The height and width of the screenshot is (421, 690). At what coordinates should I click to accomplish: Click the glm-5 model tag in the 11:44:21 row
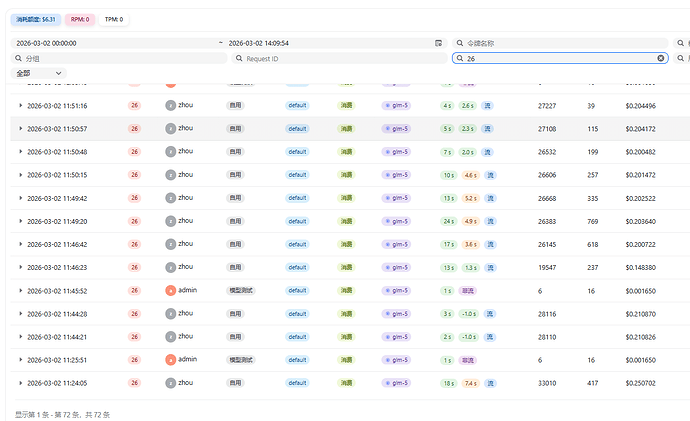[x=396, y=337]
